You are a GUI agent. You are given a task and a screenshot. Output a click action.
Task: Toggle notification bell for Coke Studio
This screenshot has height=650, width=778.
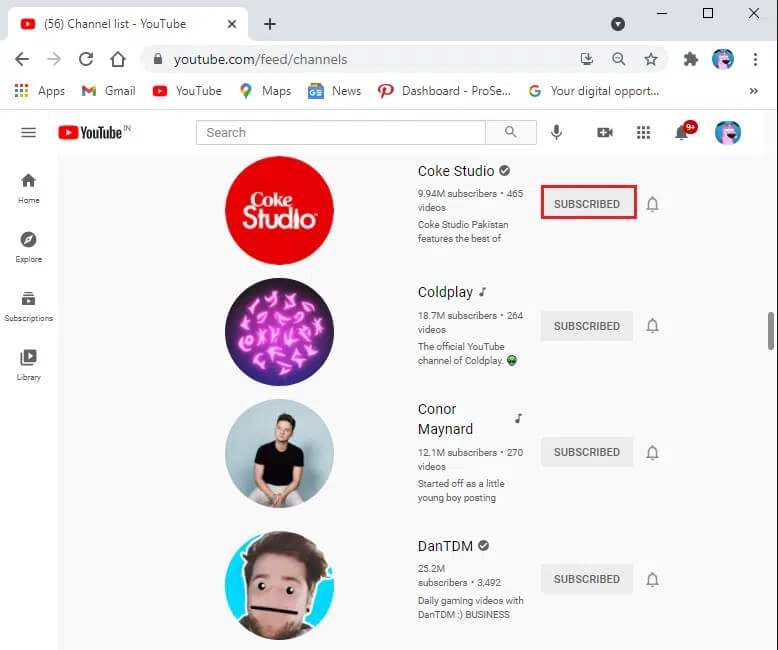click(652, 204)
